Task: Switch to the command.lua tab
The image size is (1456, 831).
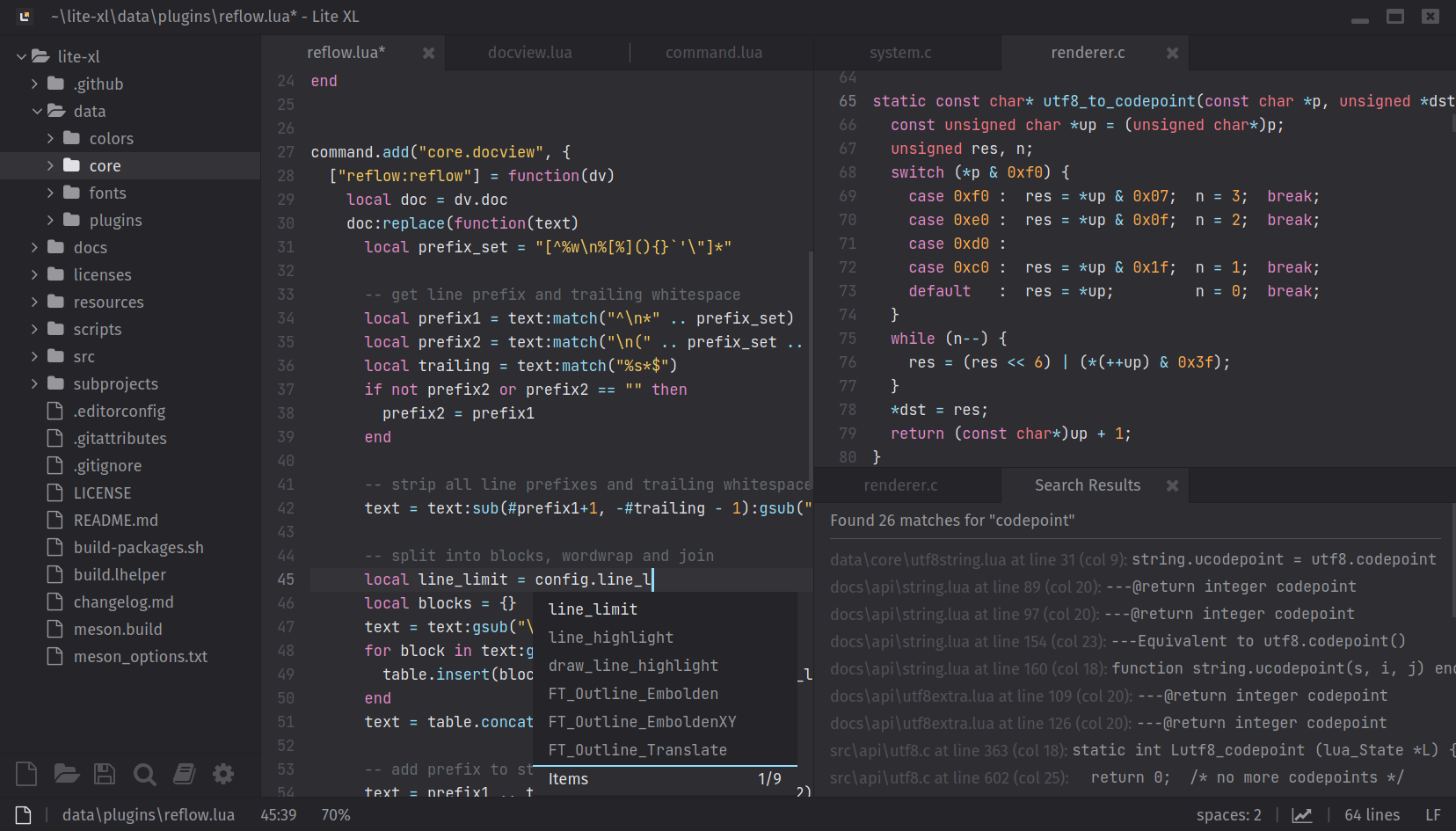Action: click(x=714, y=53)
